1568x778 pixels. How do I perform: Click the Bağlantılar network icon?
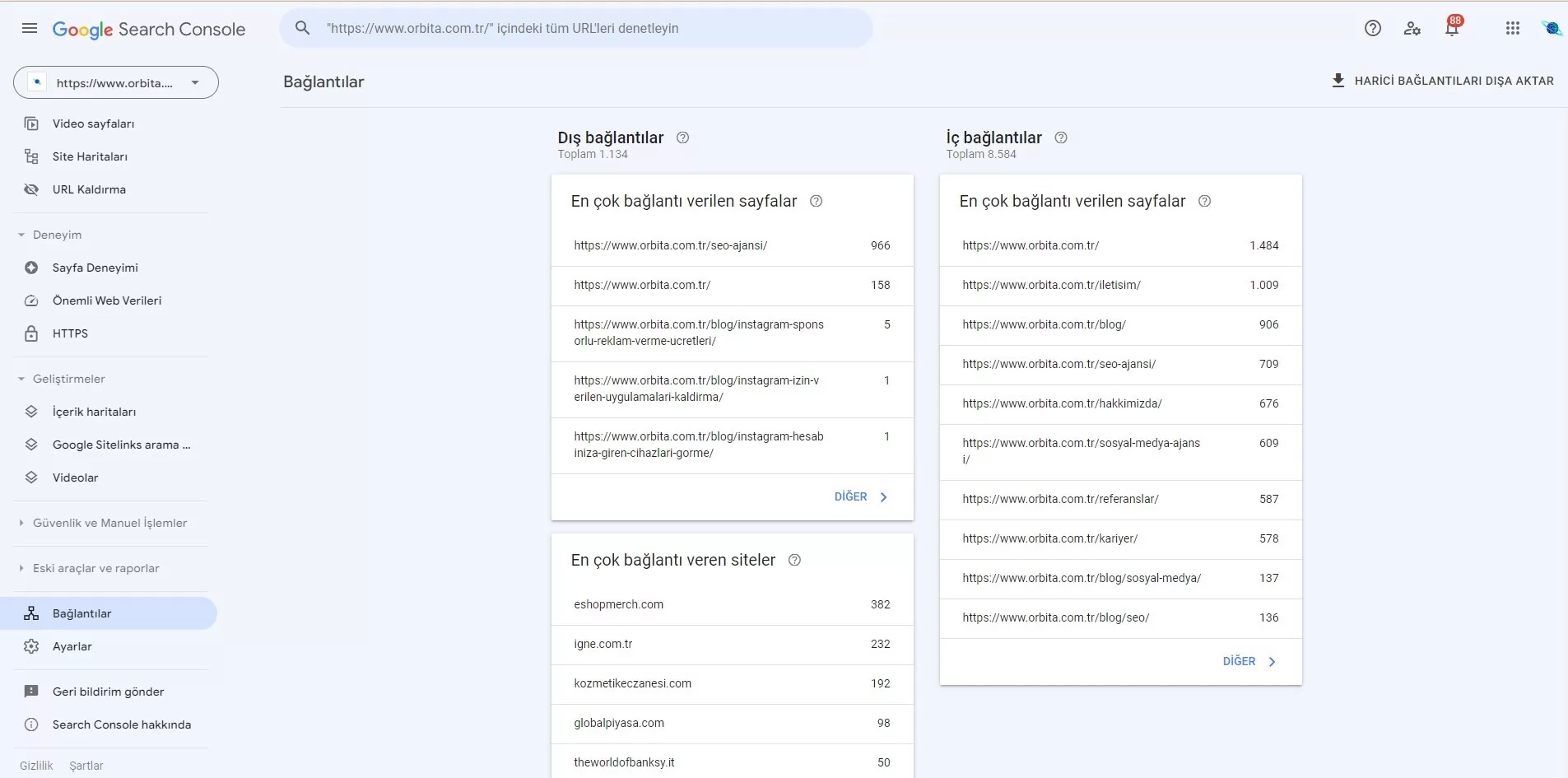(31, 613)
